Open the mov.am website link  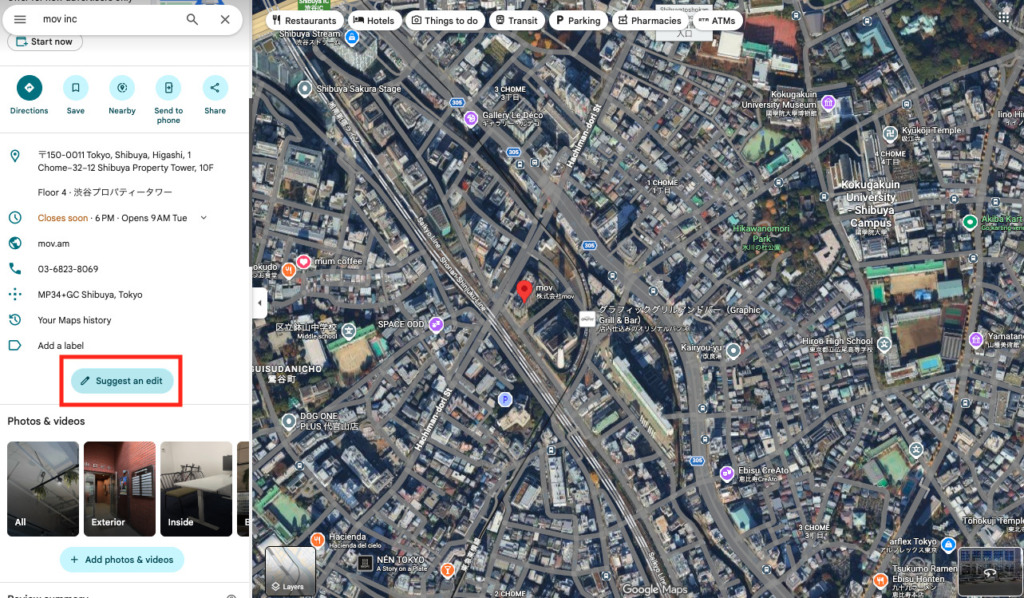point(53,243)
